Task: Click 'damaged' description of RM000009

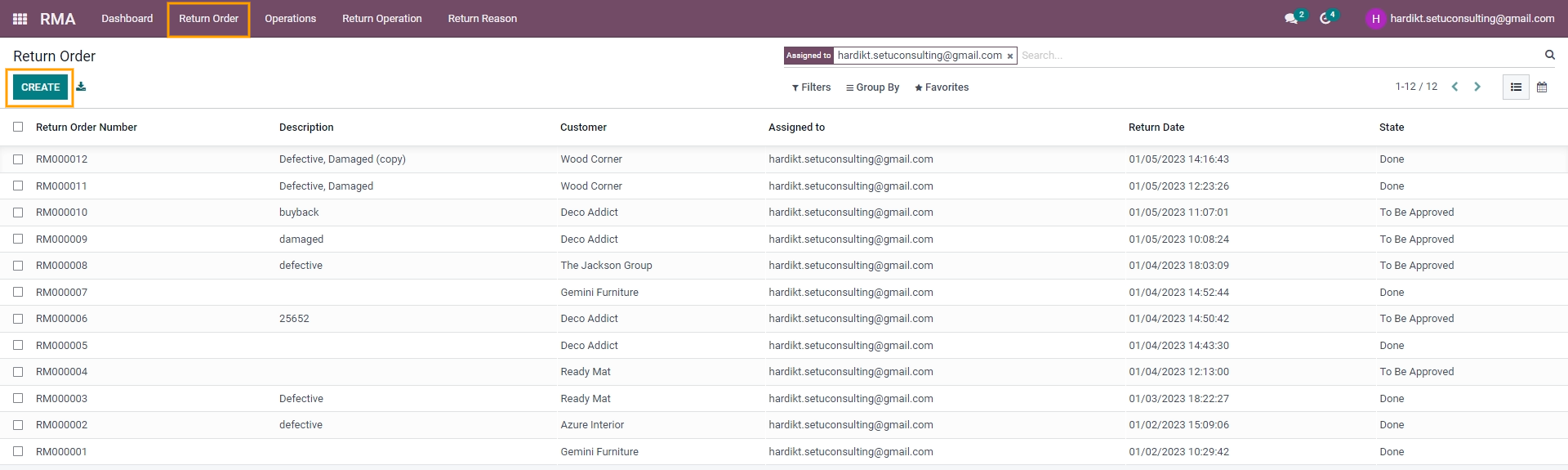Action: pos(301,239)
